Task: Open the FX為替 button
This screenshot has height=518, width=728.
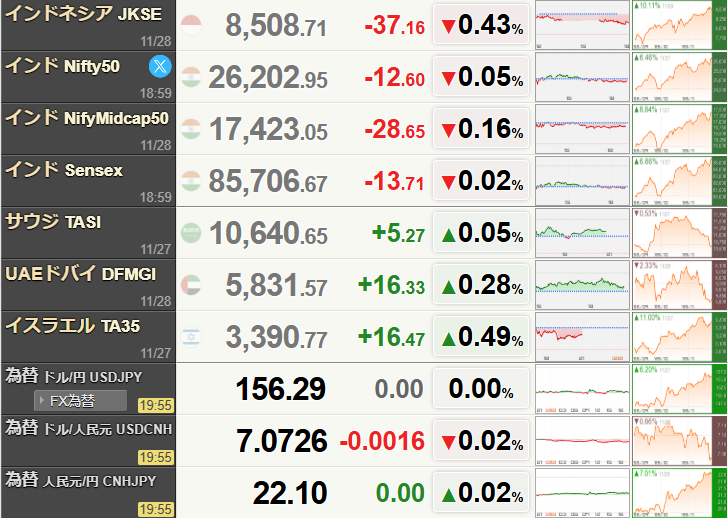Action: pyautogui.click(x=80, y=401)
